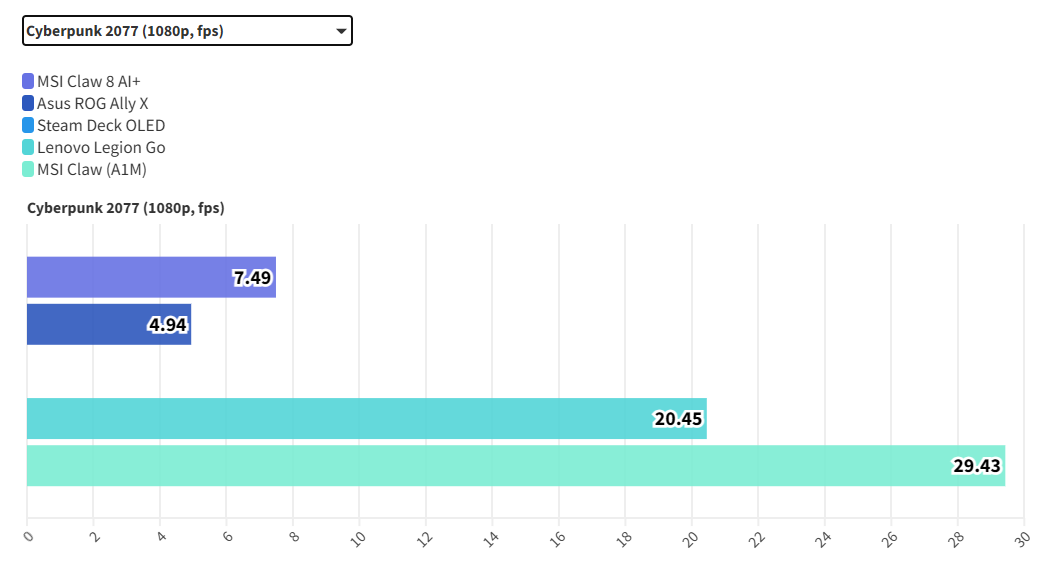Click Lenovo Legion Go legend color swatch

click(28, 147)
